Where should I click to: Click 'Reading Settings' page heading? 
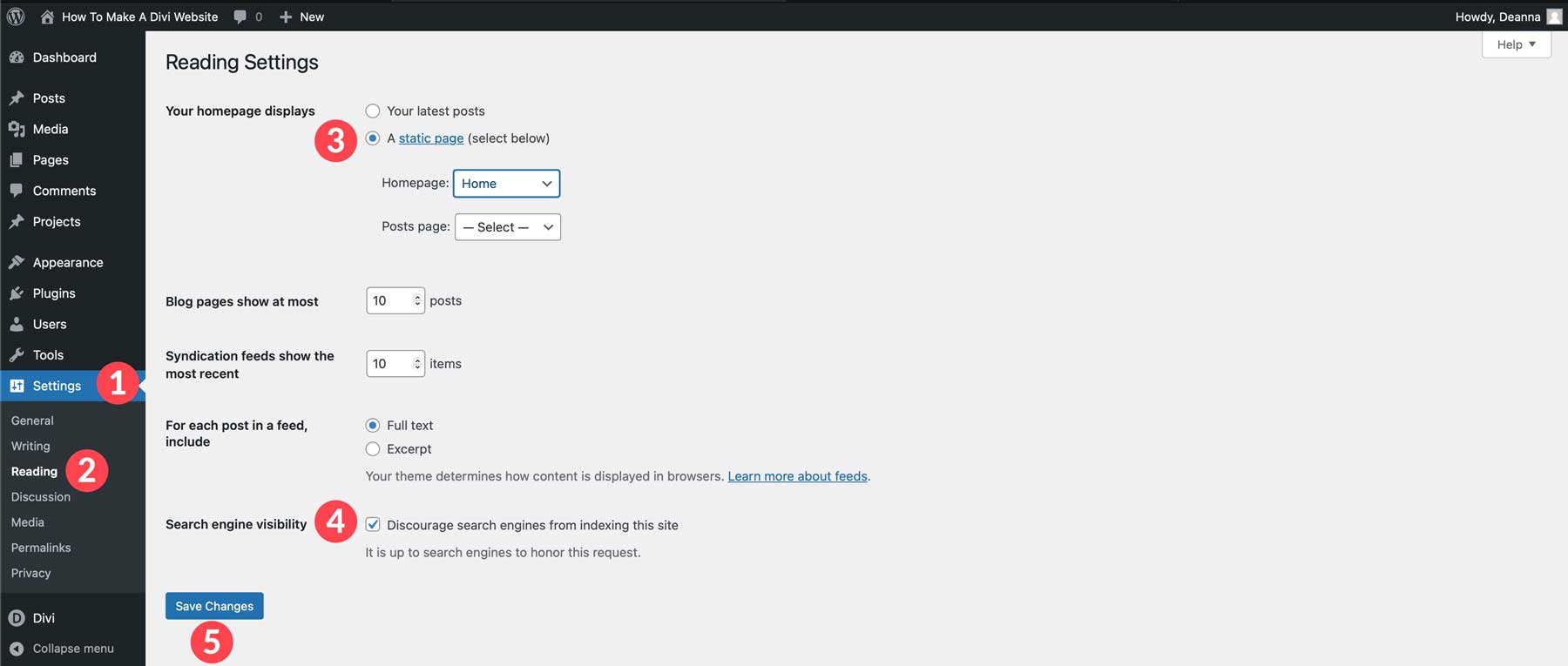click(242, 63)
